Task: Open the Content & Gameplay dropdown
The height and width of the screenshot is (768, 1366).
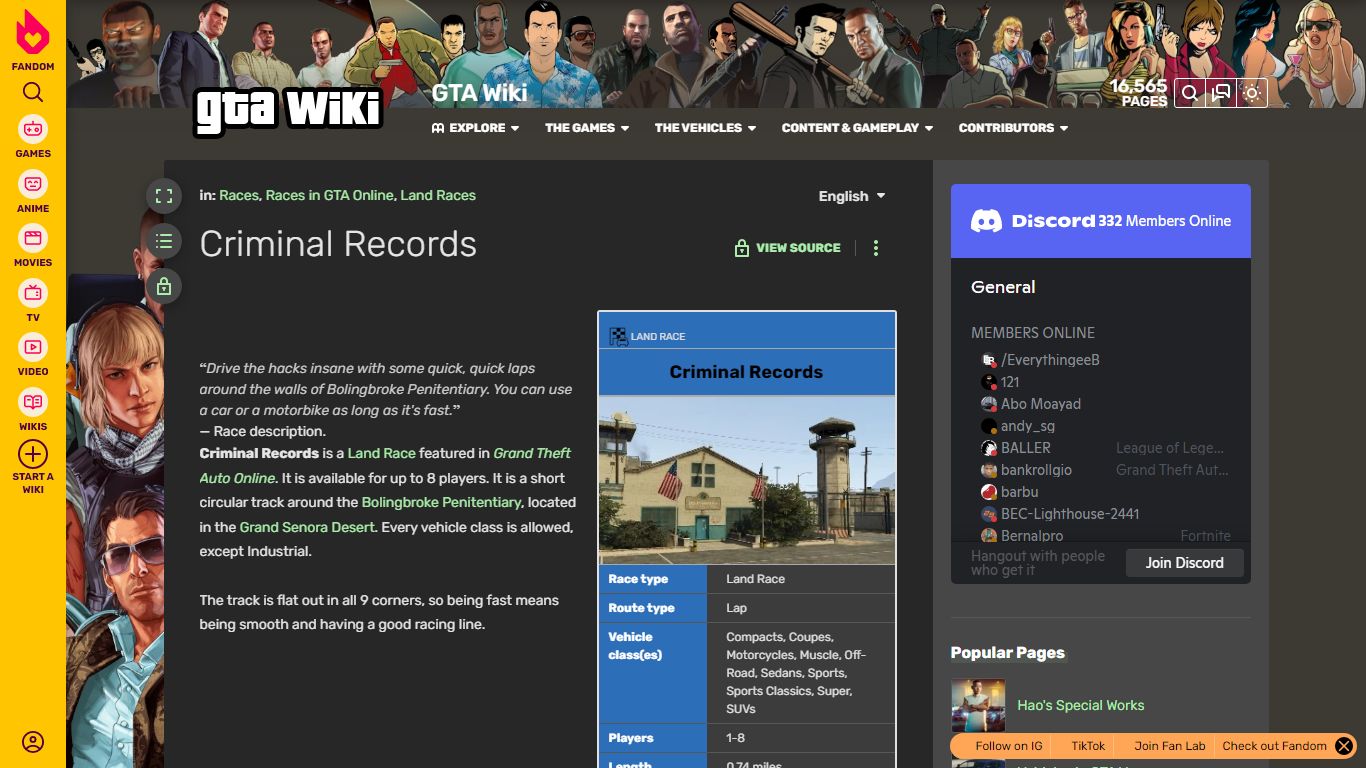Action: click(857, 128)
